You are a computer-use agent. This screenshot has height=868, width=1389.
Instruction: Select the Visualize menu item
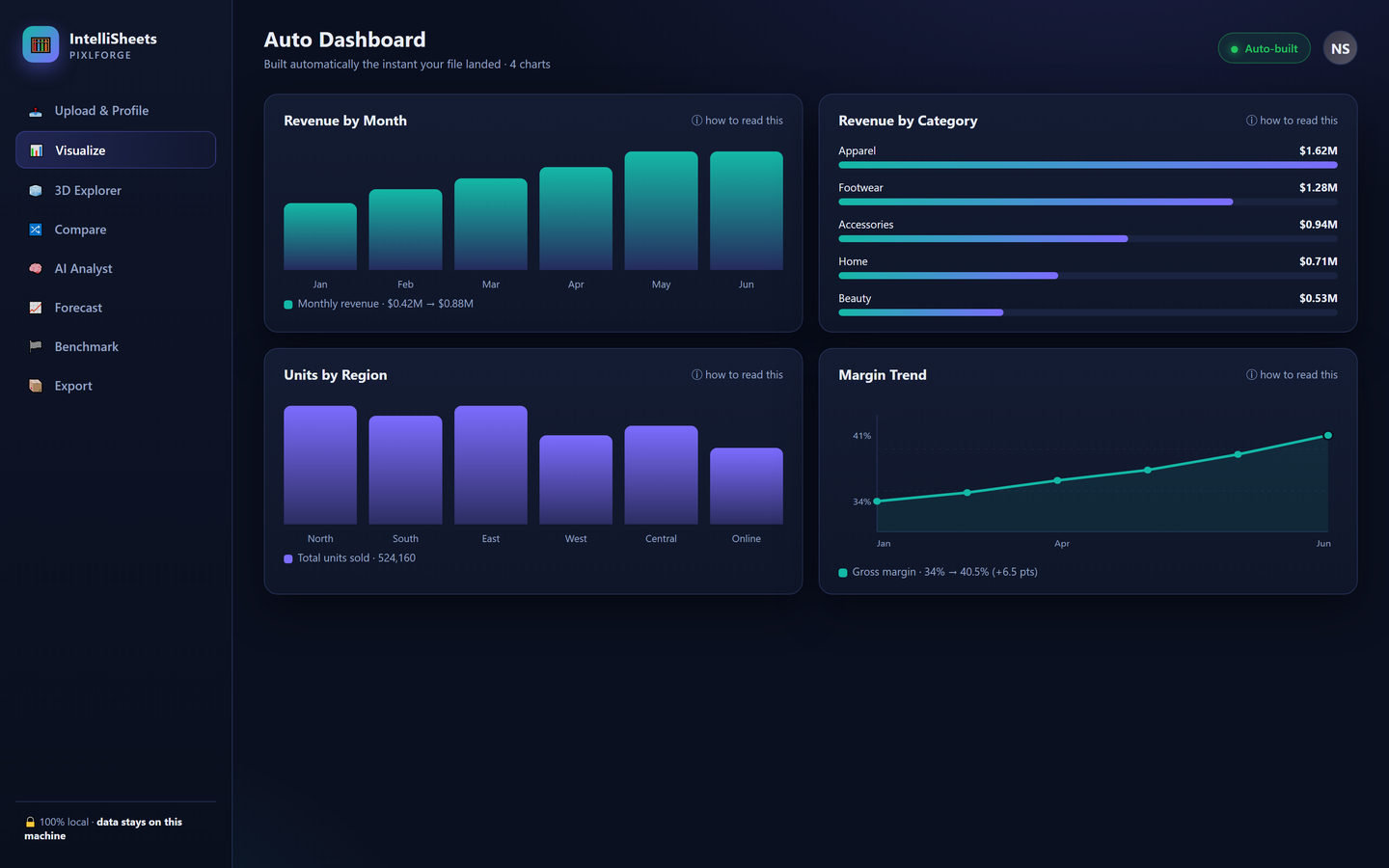coord(116,150)
